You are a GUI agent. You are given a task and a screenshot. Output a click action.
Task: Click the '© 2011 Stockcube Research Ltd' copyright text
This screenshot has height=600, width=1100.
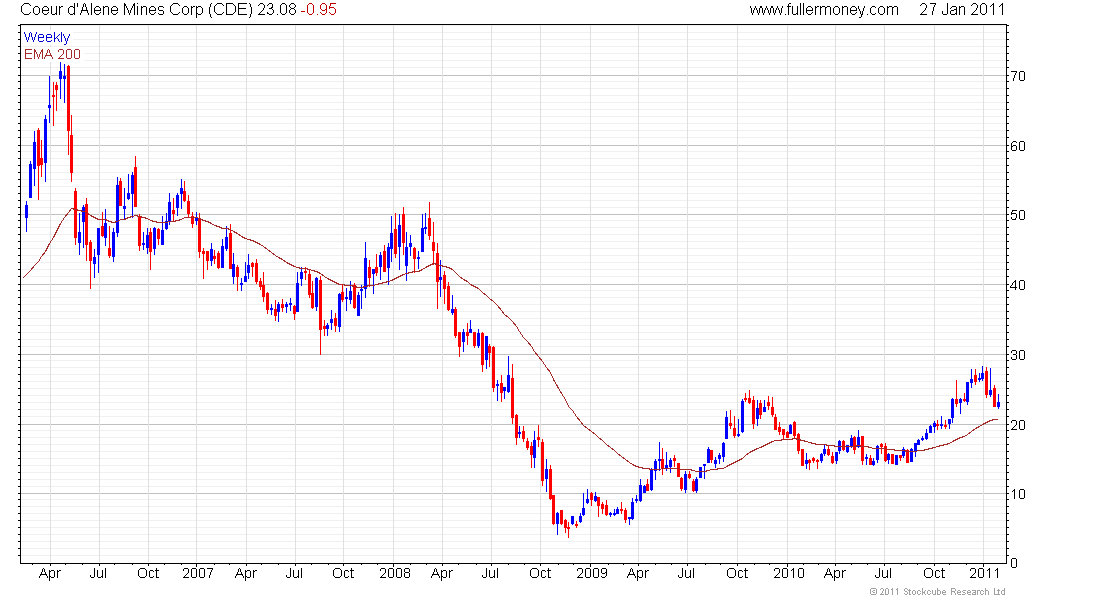(x=937, y=592)
